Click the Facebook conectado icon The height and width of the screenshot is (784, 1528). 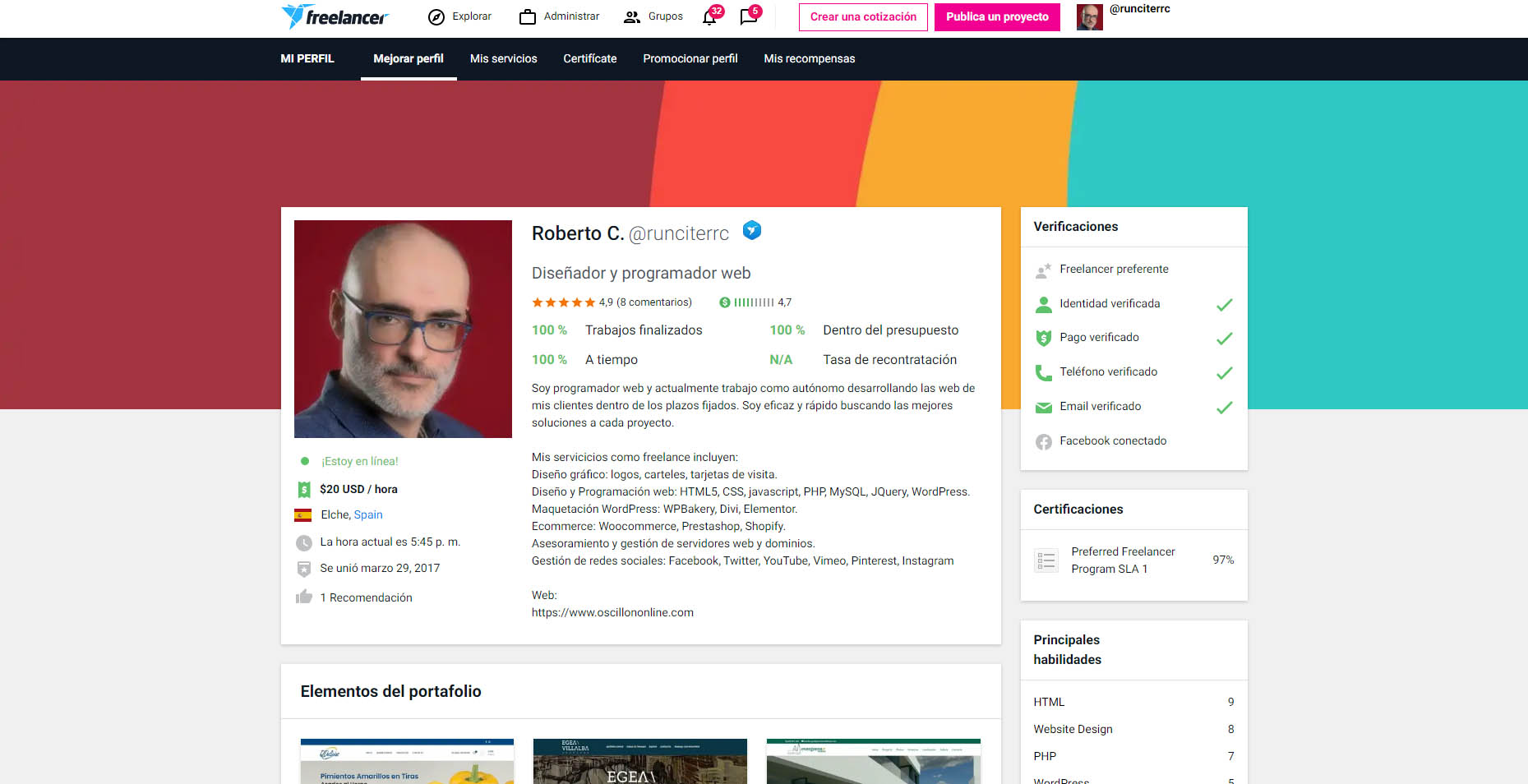click(x=1043, y=441)
